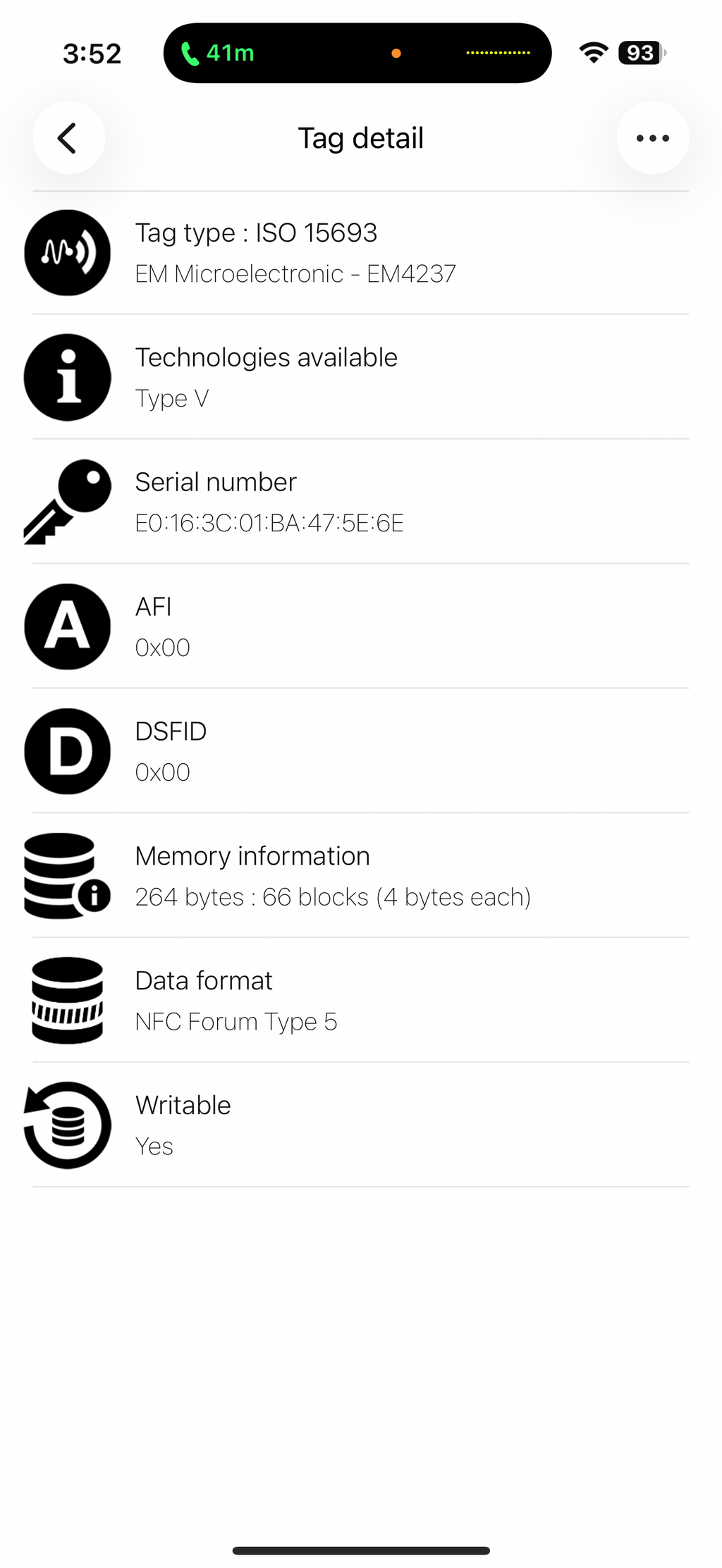722x1568 pixels.
Task: Open the green phone call indicator
Action: point(218,54)
